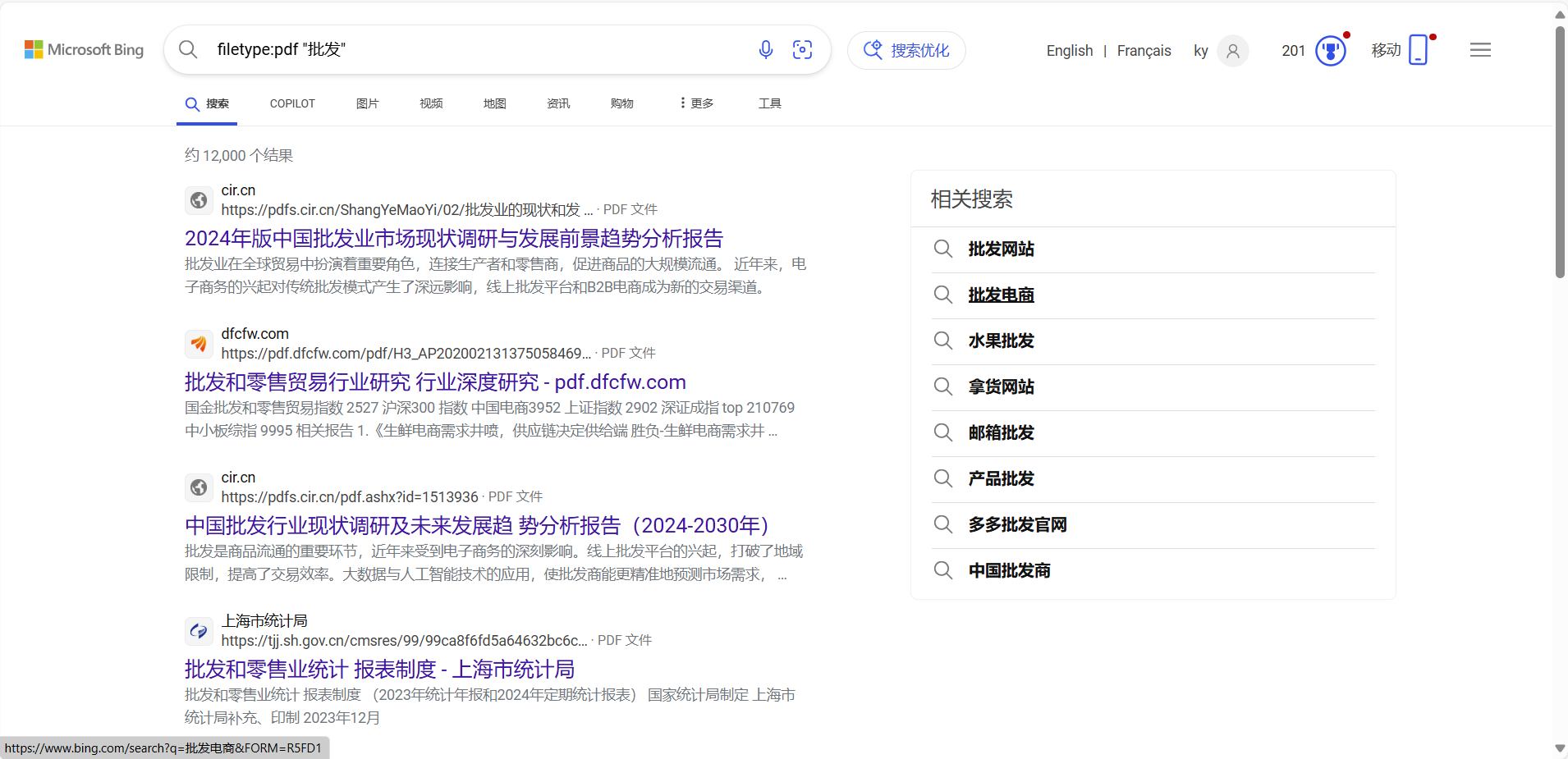Switch to the COPILOT tab
1568x759 pixels.
coord(292,103)
